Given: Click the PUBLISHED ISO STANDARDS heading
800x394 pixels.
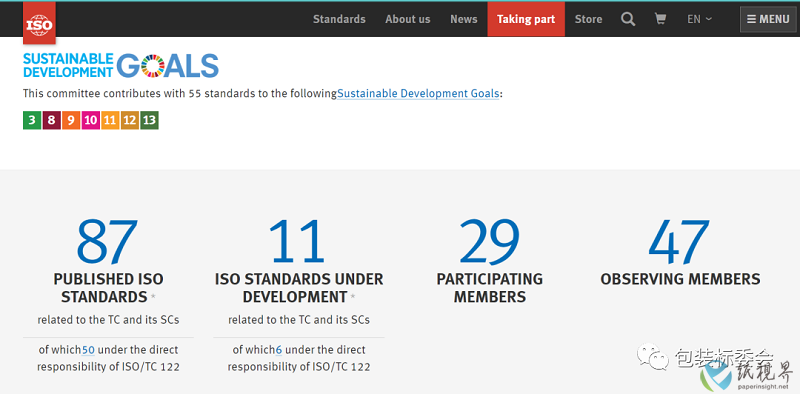Looking at the screenshot, I should pyautogui.click(x=108, y=288).
